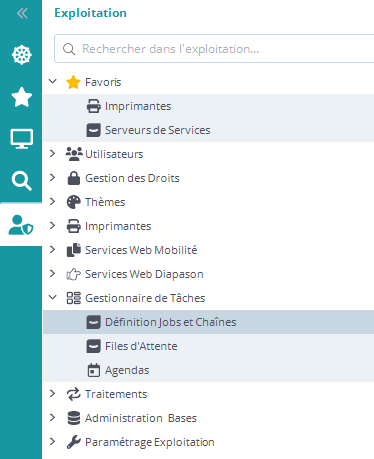Open Imprimantes under Favoris
Image resolution: width=374 pixels, height=459 pixels.
coord(209,106)
